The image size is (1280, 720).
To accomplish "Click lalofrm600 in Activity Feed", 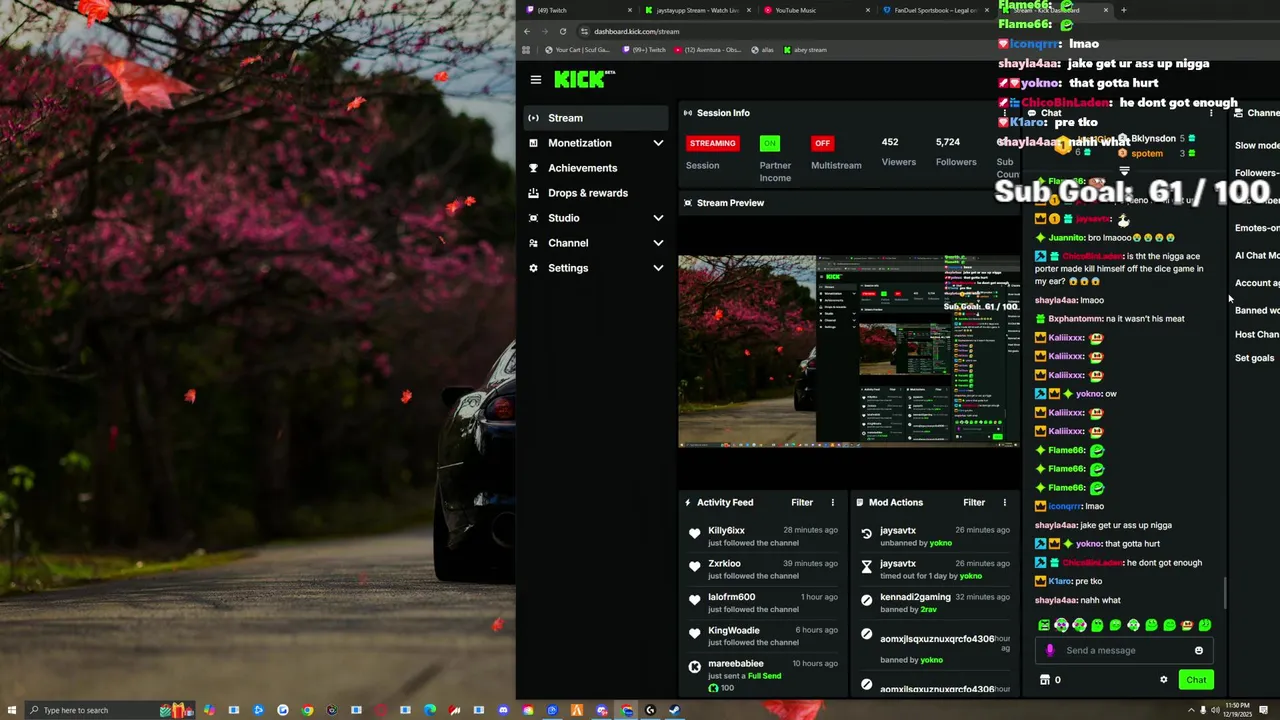I will pos(731,597).
